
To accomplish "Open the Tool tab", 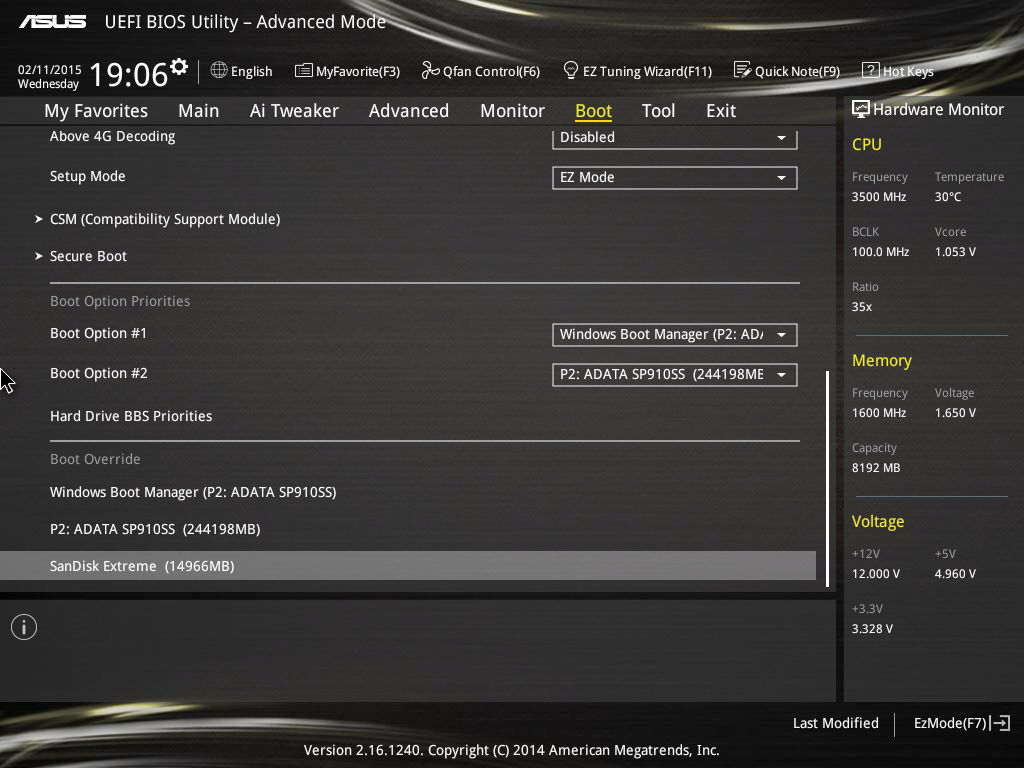I will (658, 111).
